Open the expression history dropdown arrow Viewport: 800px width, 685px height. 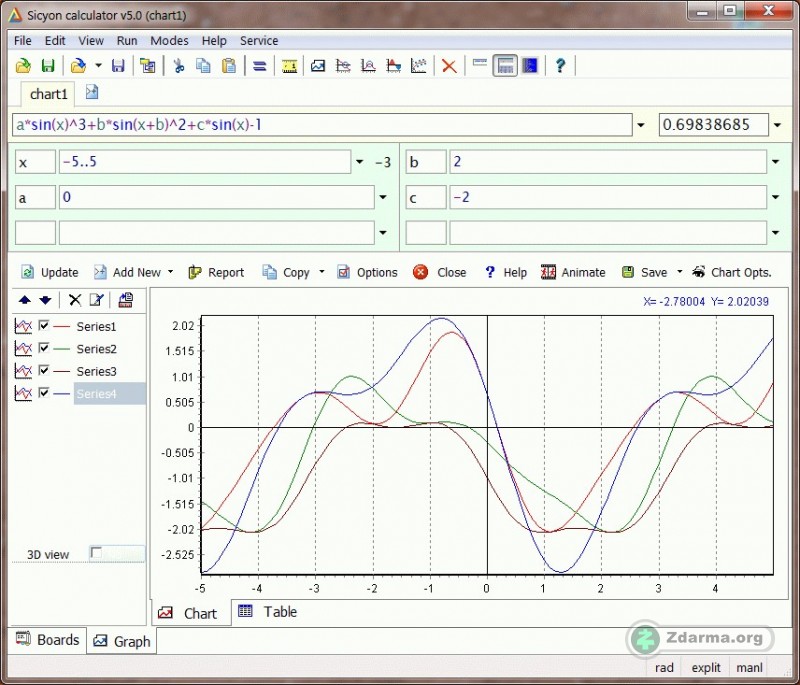641,125
